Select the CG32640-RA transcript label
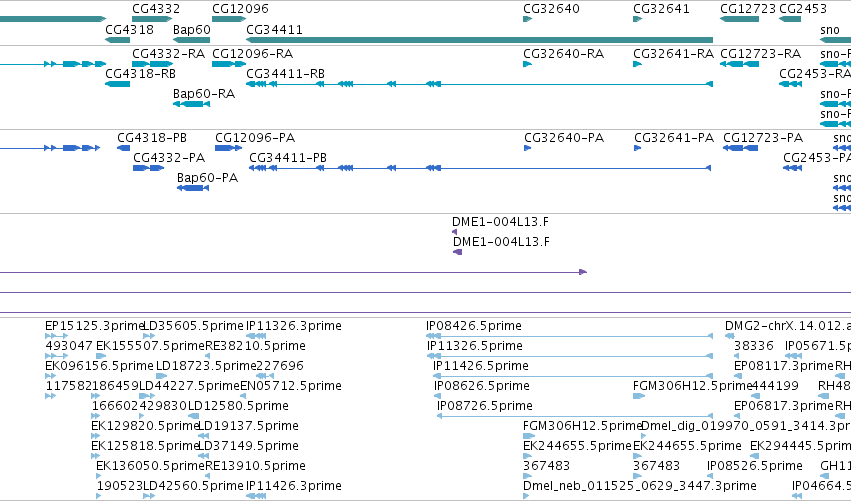Image resolution: width=851 pixels, height=501 pixels. click(x=563, y=54)
